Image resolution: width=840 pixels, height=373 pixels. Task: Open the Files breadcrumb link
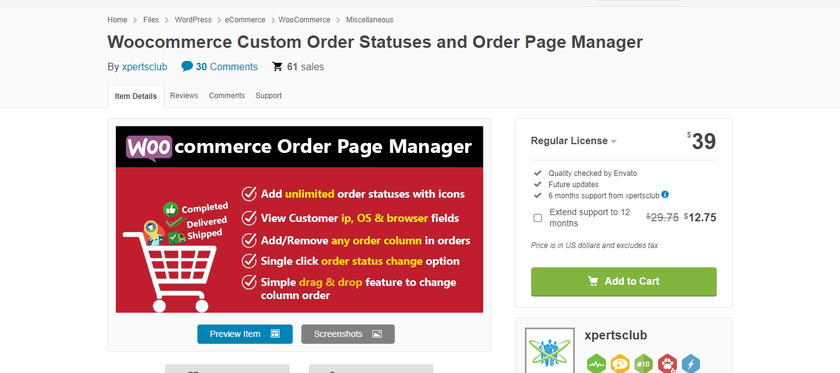[x=151, y=20]
